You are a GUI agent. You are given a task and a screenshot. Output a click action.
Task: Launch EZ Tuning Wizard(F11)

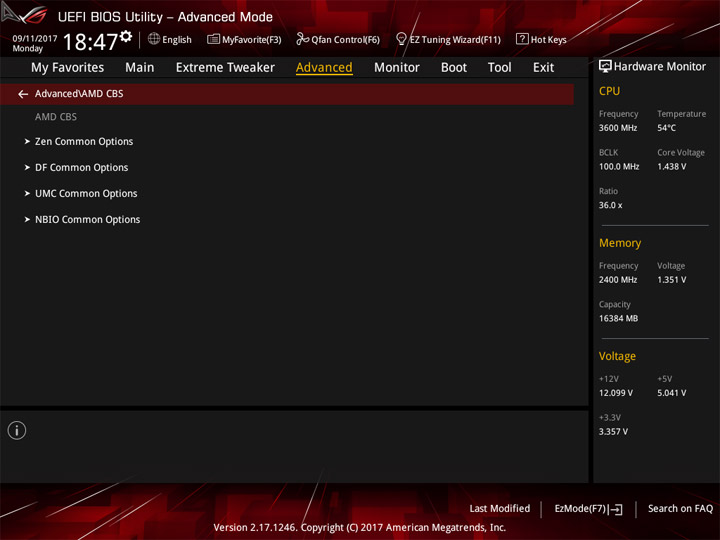[x=448, y=39]
